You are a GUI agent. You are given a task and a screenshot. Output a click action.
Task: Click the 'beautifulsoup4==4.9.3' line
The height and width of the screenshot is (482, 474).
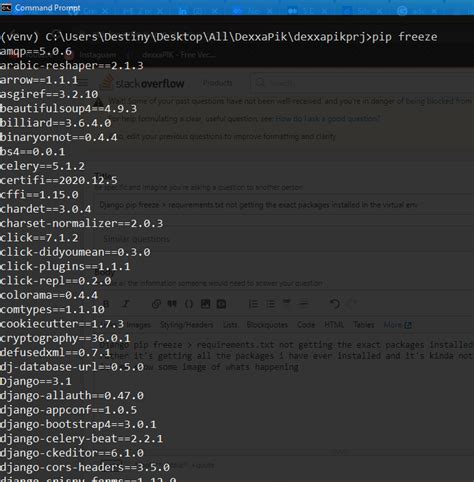(68, 109)
